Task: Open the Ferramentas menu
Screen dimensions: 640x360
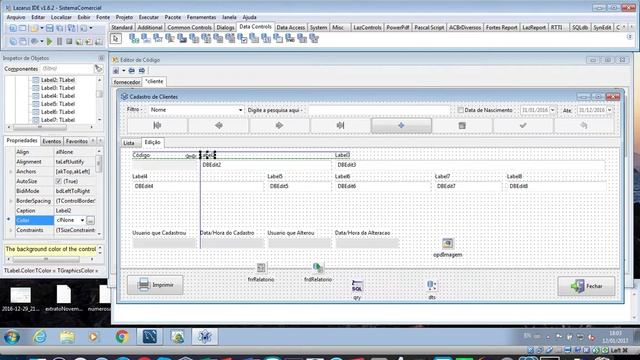Action: pos(201,17)
